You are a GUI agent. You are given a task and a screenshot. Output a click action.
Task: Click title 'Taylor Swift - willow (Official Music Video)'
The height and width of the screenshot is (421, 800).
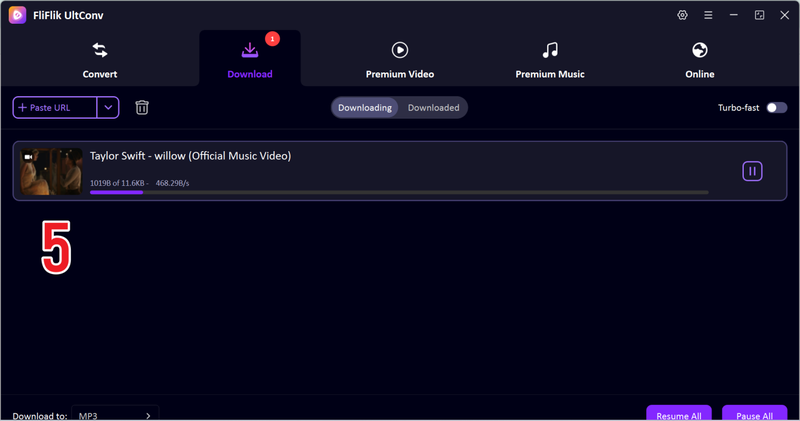[x=190, y=156]
